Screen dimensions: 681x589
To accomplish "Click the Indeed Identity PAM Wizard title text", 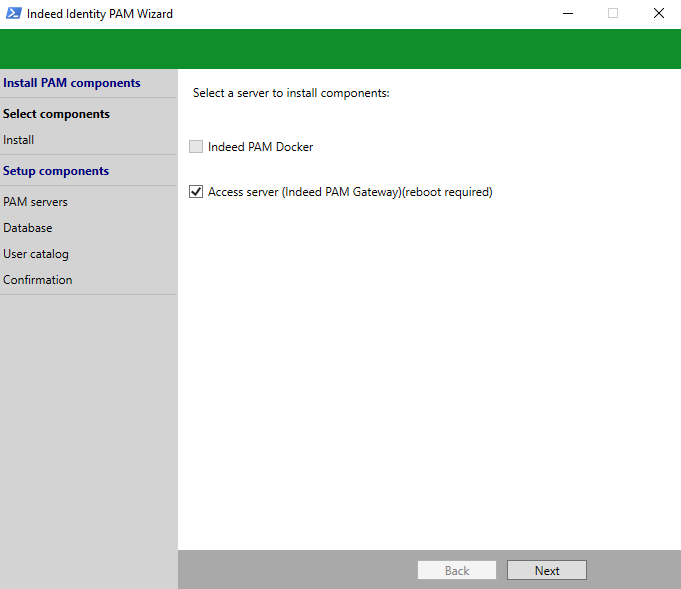I will (x=100, y=13).
